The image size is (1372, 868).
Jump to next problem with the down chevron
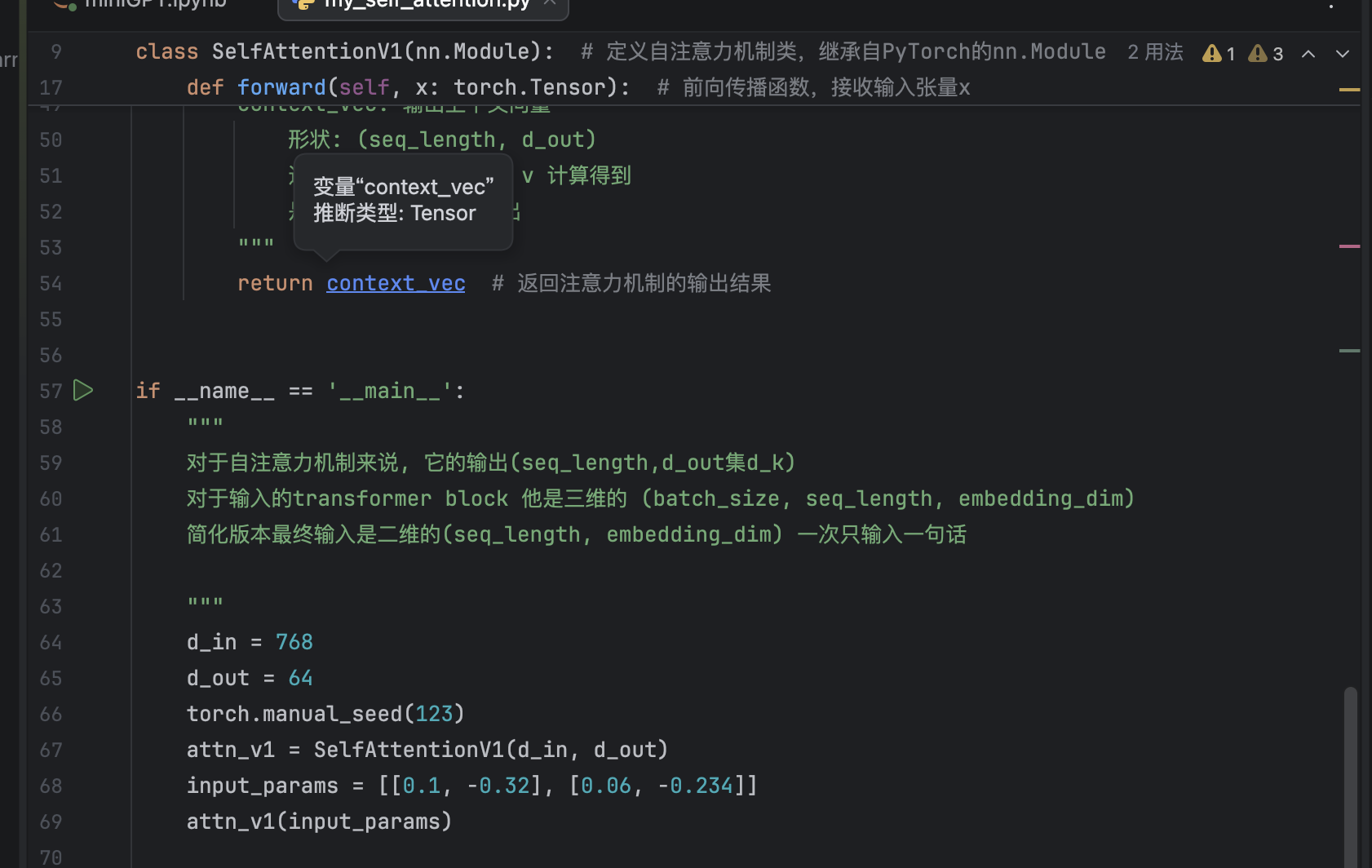tap(1342, 53)
